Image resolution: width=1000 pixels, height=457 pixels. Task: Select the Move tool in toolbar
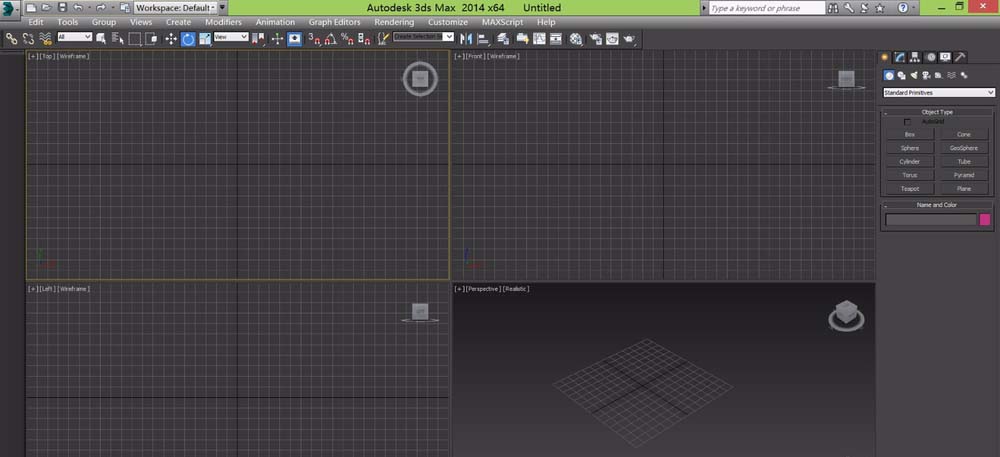pyautogui.click(x=171, y=39)
